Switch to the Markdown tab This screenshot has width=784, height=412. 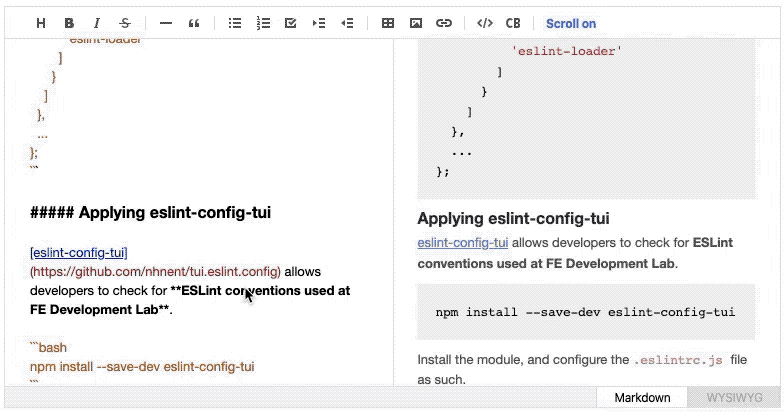point(642,398)
